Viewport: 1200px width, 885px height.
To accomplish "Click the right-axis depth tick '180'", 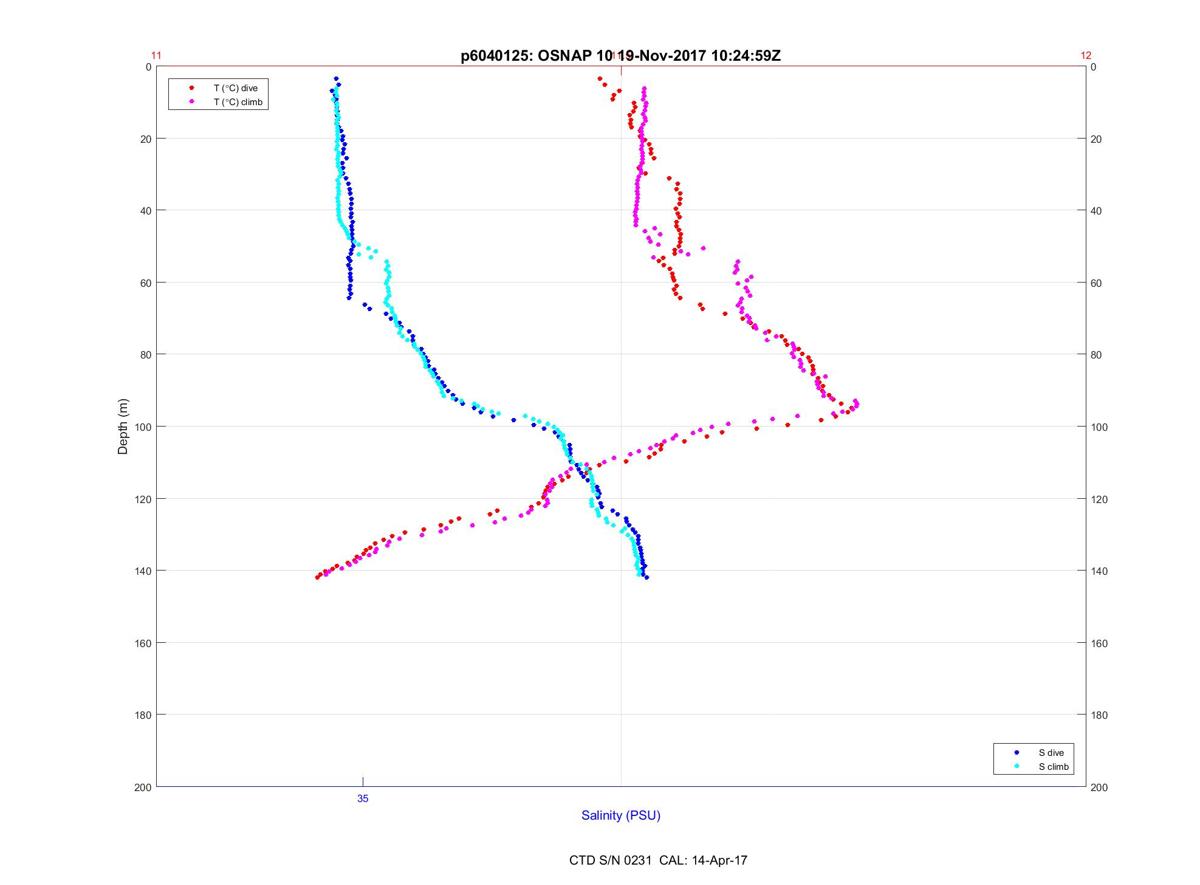I will click(x=1100, y=715).
